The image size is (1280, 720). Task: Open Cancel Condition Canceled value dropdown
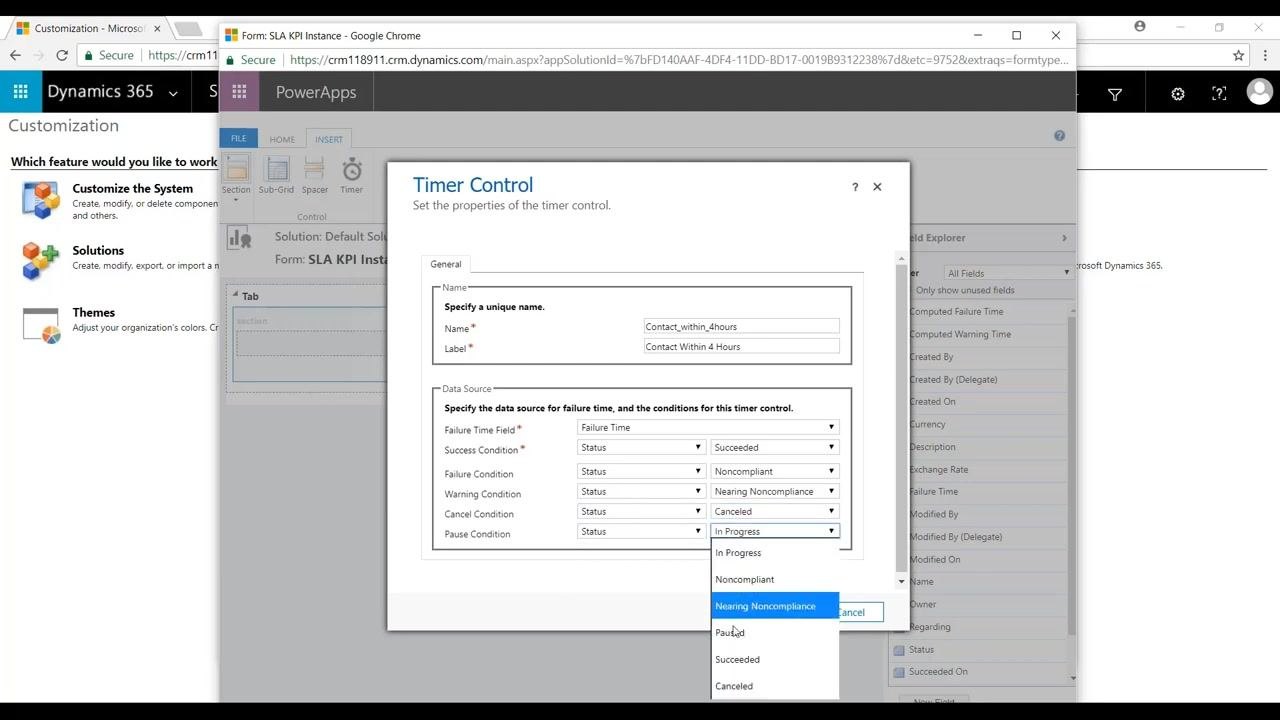click(x=775, y=511)
